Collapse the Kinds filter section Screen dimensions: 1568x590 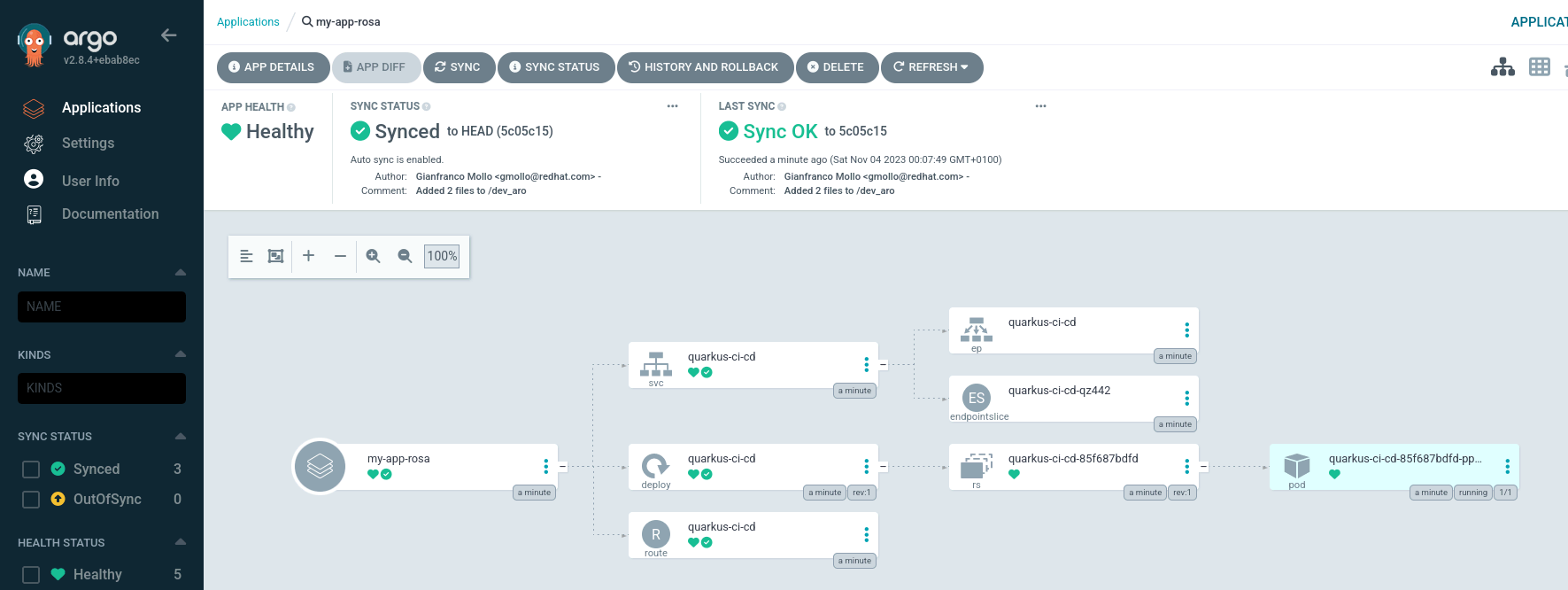(x=181, y=354)
